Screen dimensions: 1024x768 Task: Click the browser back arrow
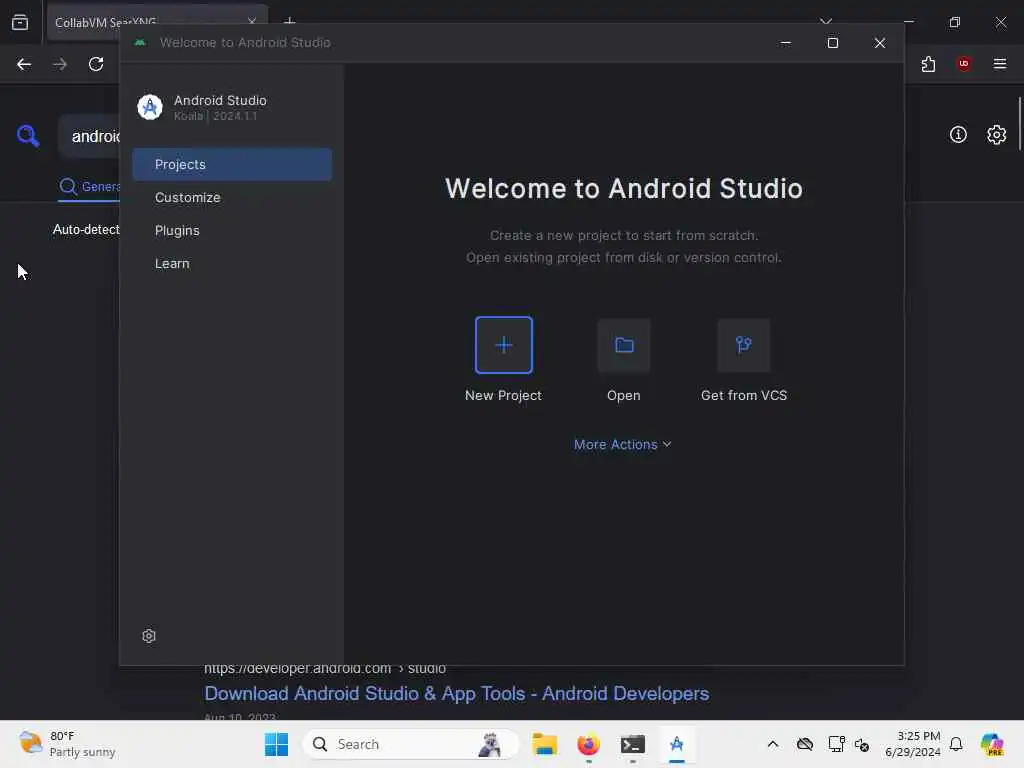[24, 64]
